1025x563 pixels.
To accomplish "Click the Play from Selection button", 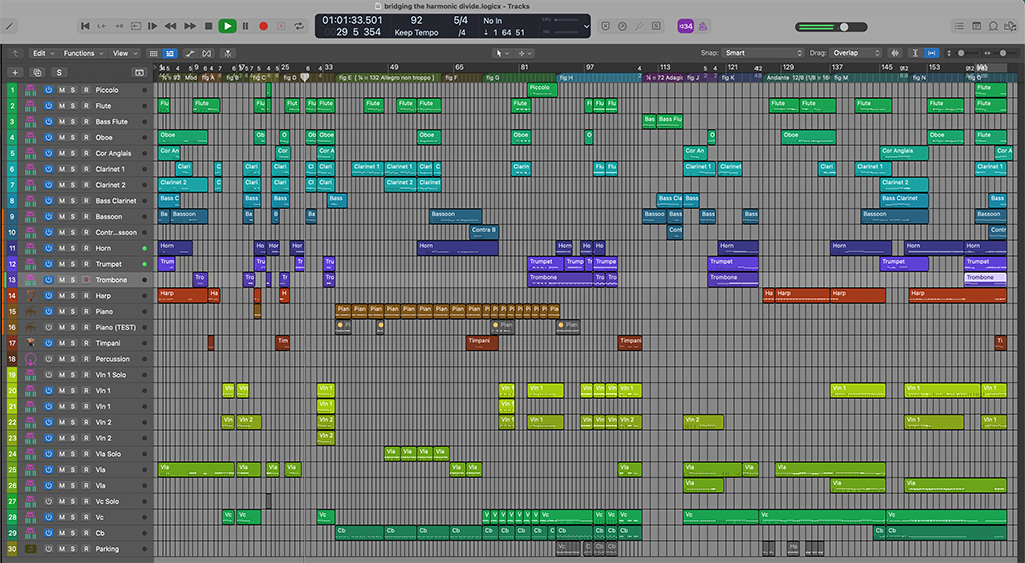I will coord(152,26).
